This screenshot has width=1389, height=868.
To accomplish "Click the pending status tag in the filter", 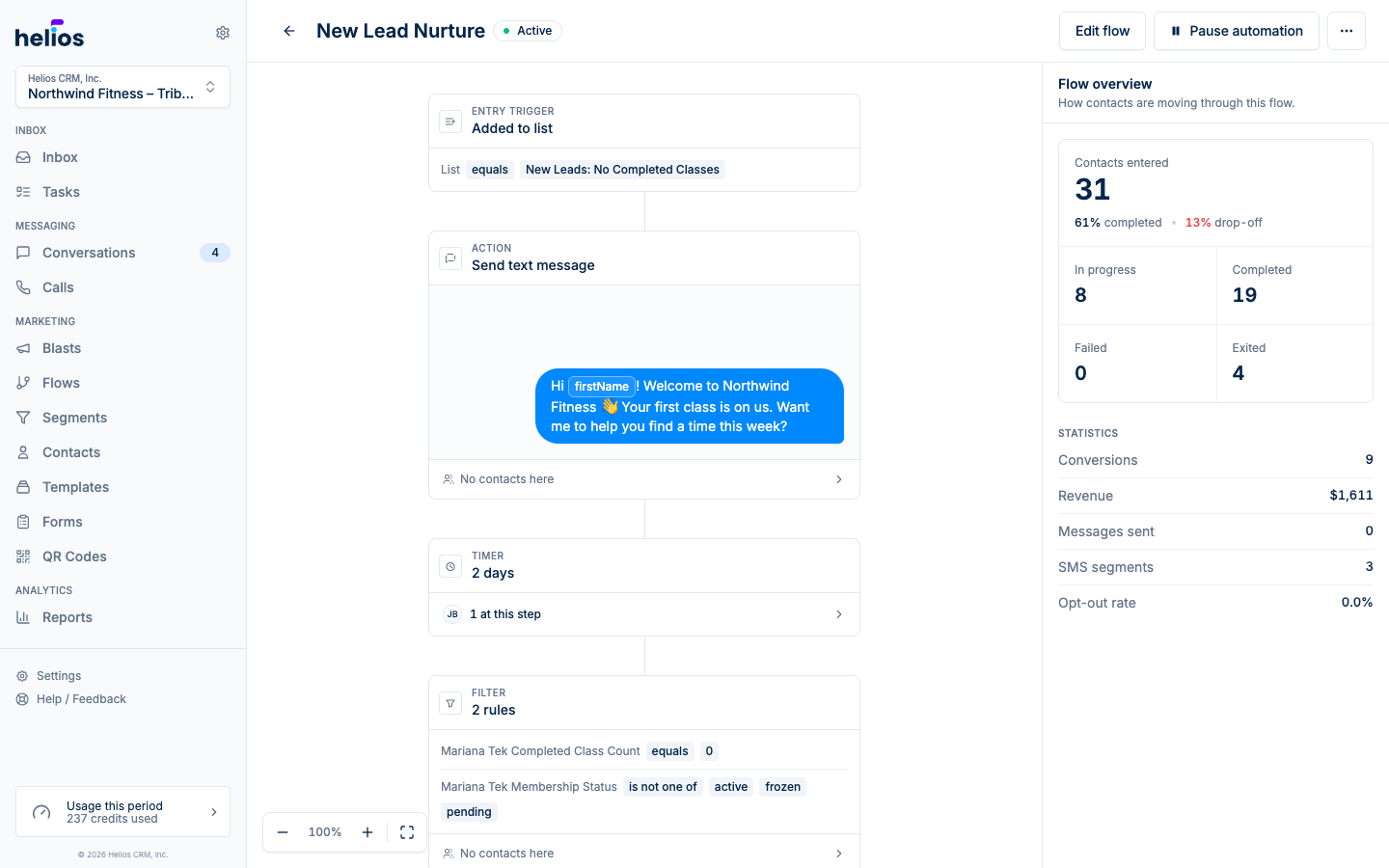I will [469, 812].
